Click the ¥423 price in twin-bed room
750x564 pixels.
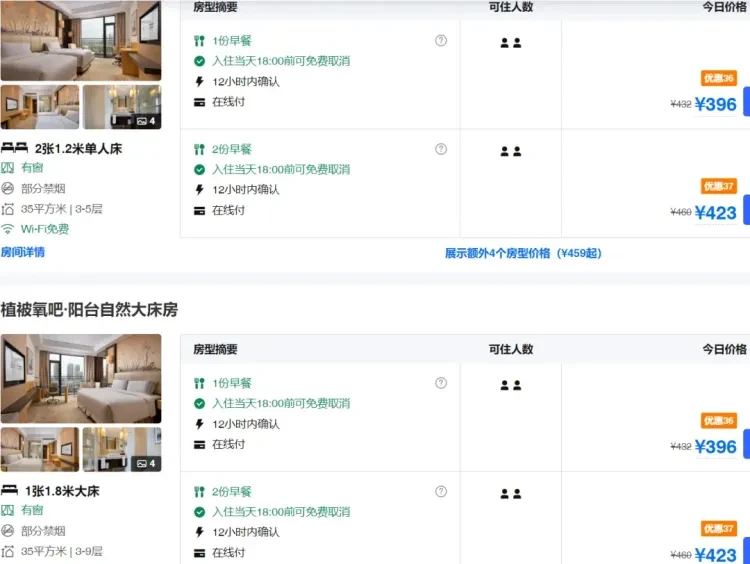pyautogui.click(x=715, y=212)
